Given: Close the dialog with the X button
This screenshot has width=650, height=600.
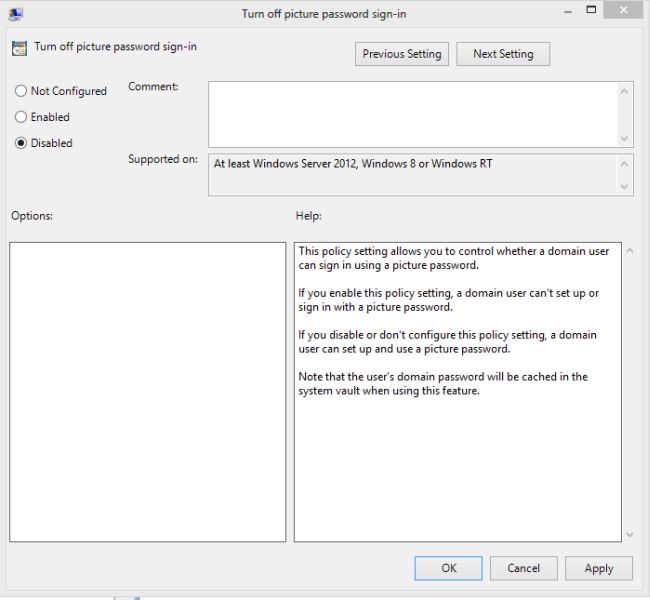Looking at the screenshot, I should 623,10.
